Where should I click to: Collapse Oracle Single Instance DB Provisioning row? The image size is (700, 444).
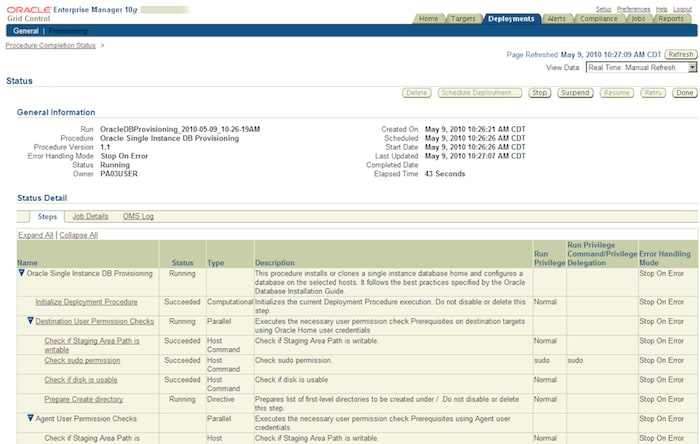[21, 273]
